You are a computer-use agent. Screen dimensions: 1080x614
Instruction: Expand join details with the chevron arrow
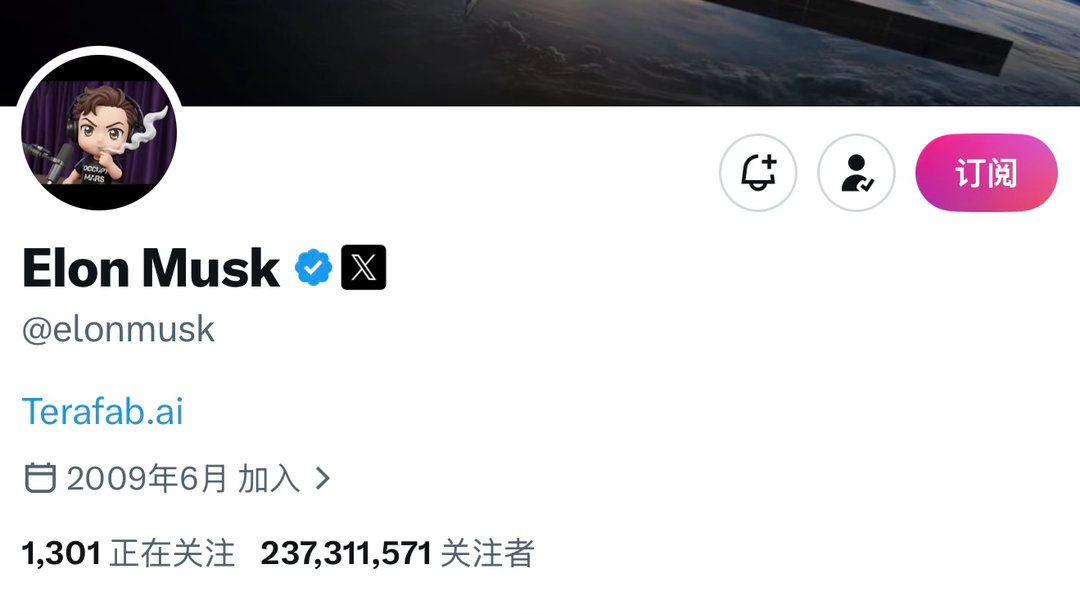point(323,478)
